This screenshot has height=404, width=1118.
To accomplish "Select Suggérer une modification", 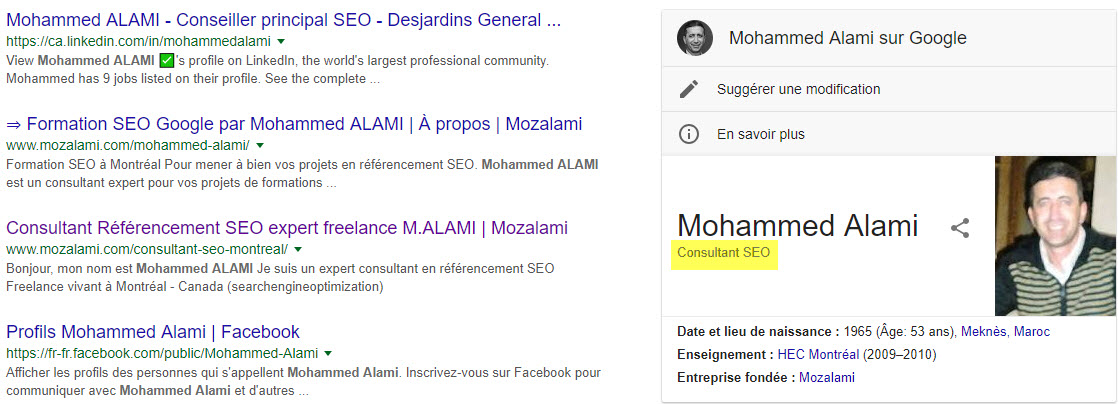I will (x=798, y=89).
